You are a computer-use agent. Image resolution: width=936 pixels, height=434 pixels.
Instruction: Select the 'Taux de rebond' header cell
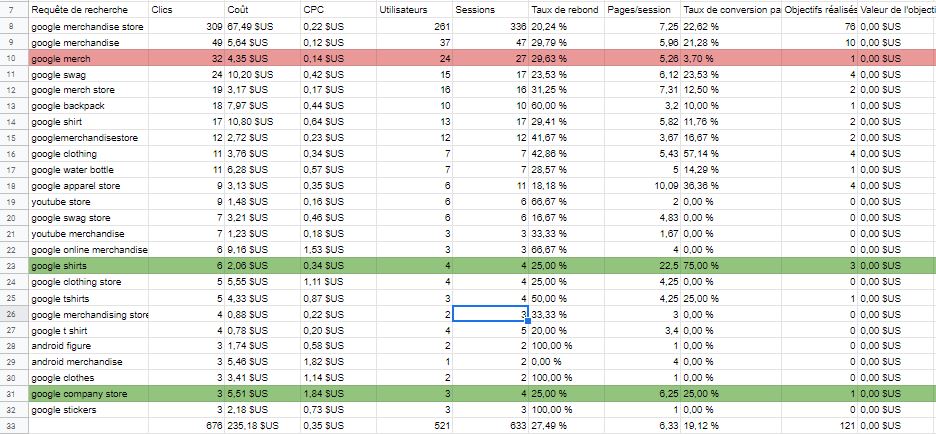pos(566,10)
